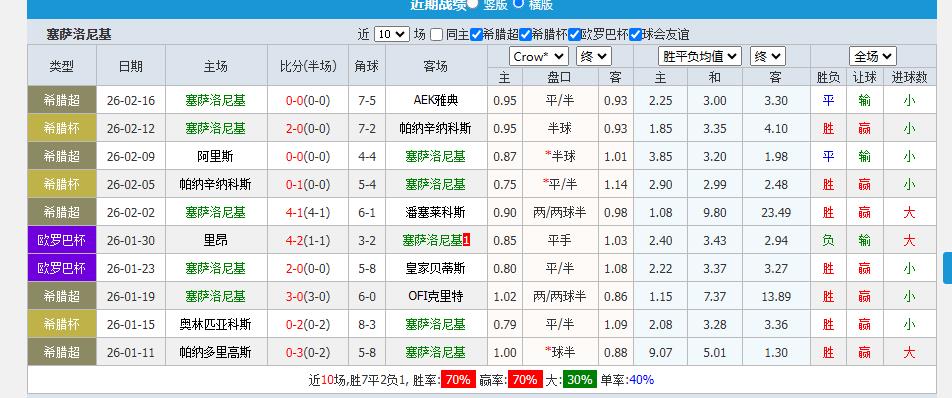Click the 0-3(0-2) score link
952x398 pixels.
308,352
